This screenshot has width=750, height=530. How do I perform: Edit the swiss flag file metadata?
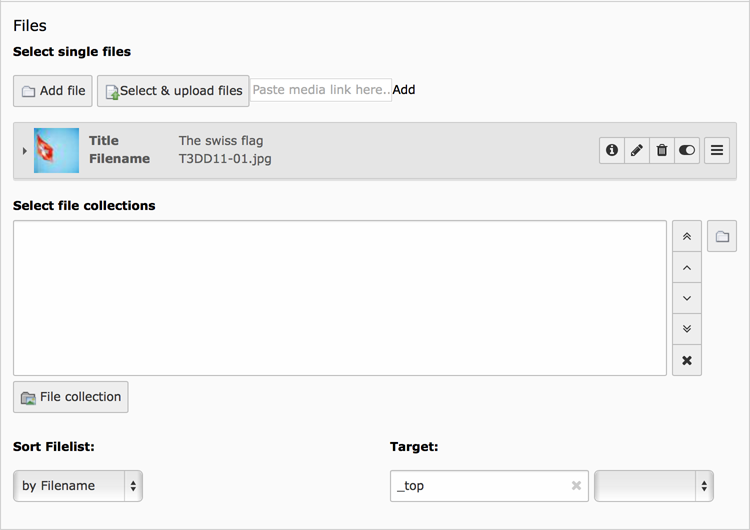pos(637,151)
